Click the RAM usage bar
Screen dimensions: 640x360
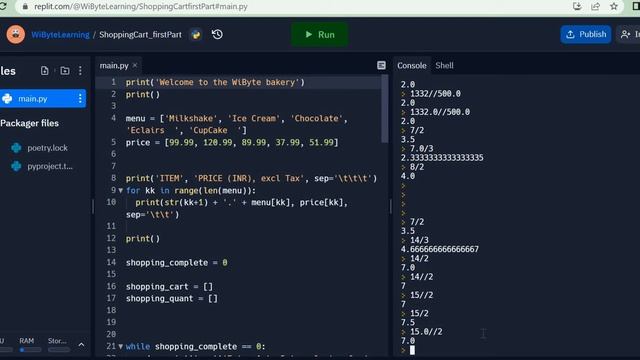(x=30, y=350)
